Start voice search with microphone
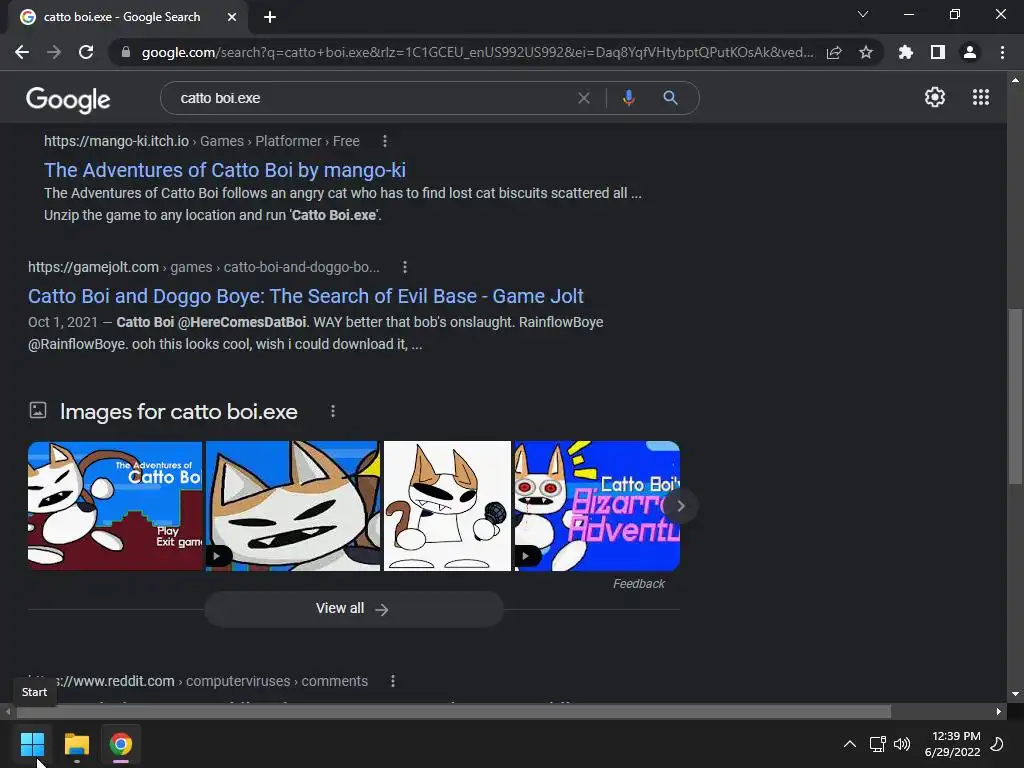The height and width of the screenshot is (768, 1024). [x=628, y=98]
